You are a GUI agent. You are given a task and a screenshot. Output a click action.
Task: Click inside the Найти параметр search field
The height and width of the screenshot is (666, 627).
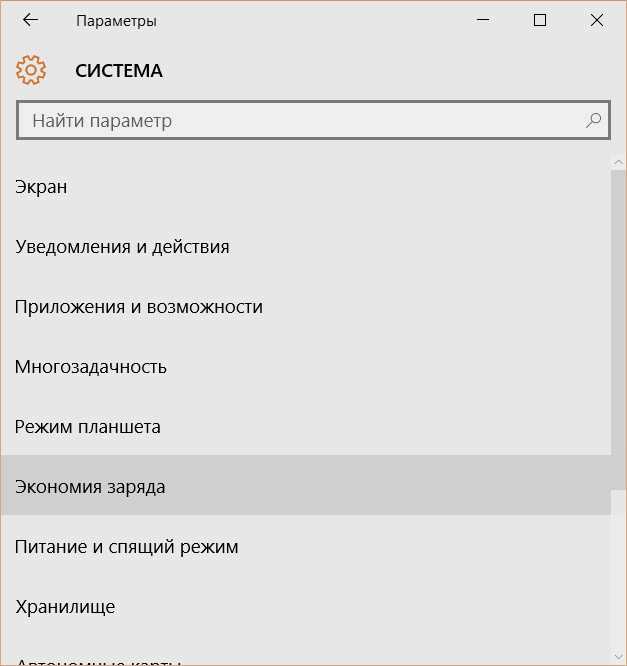pyautogui.click(x=314, y=120)
